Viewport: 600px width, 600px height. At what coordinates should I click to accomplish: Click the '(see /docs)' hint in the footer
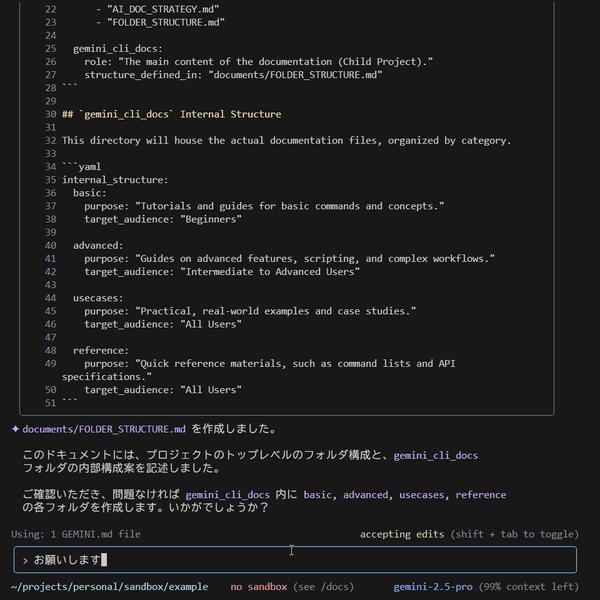(x=323, y=587)
